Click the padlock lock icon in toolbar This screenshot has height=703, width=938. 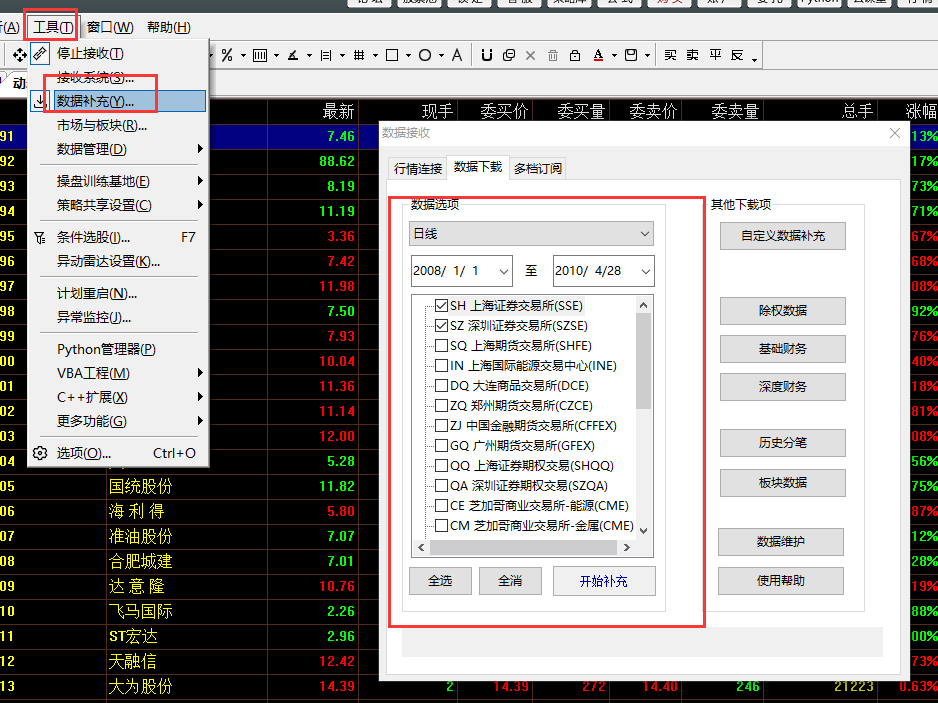click(575, 55)
